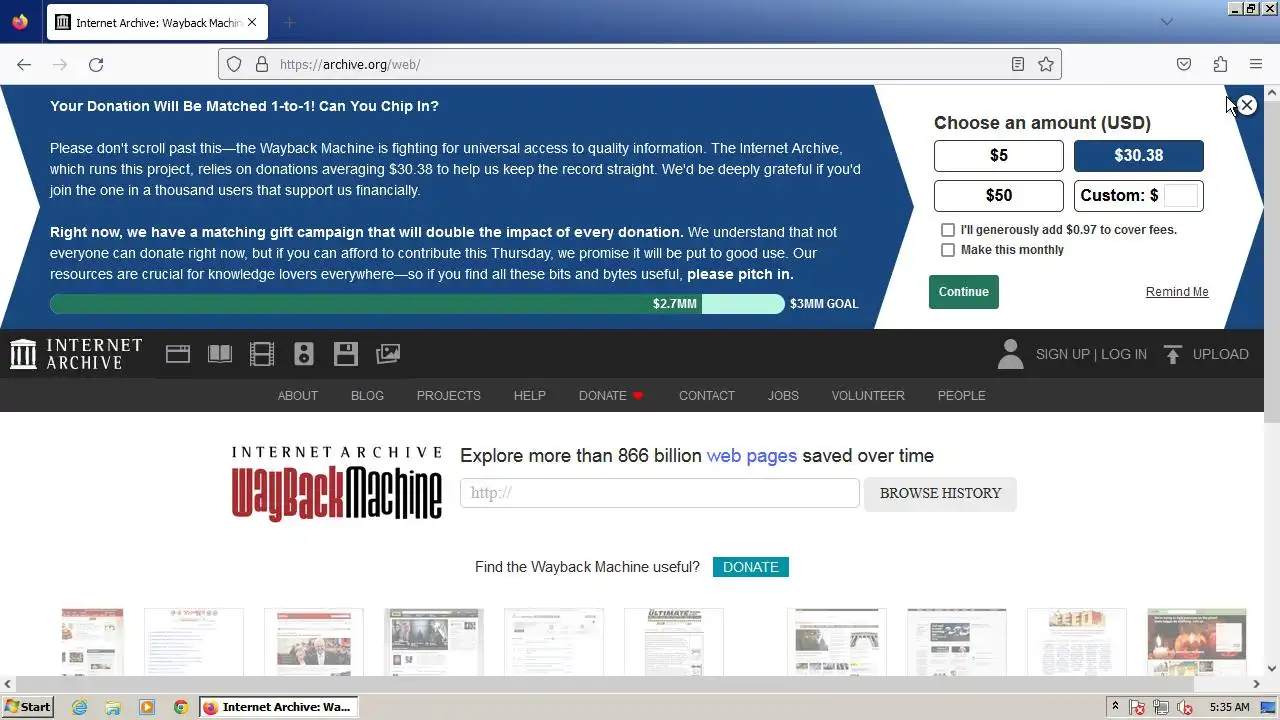This screenshot has height=720, width=1280.
Task: Open the HELP menu item
Action: [x=530, y=396]
